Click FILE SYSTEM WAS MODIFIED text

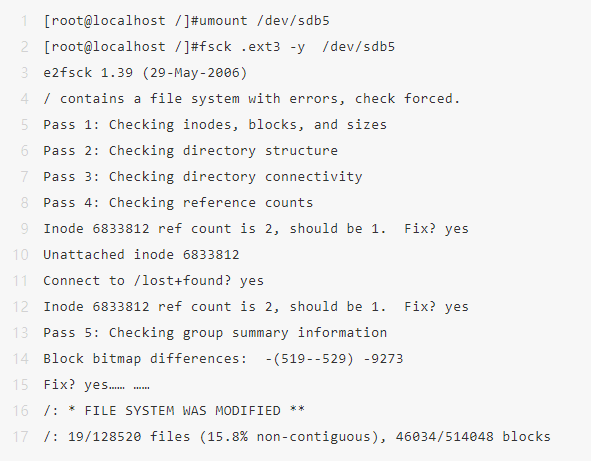point(182,411)
